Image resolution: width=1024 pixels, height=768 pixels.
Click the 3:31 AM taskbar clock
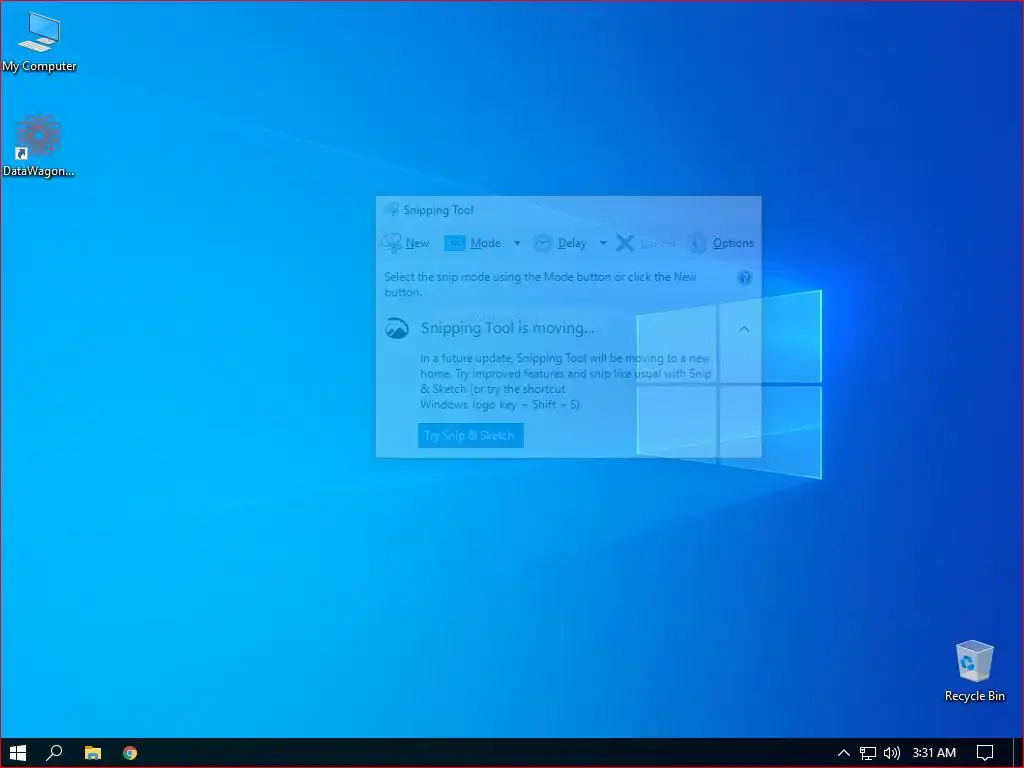point(934,753)
